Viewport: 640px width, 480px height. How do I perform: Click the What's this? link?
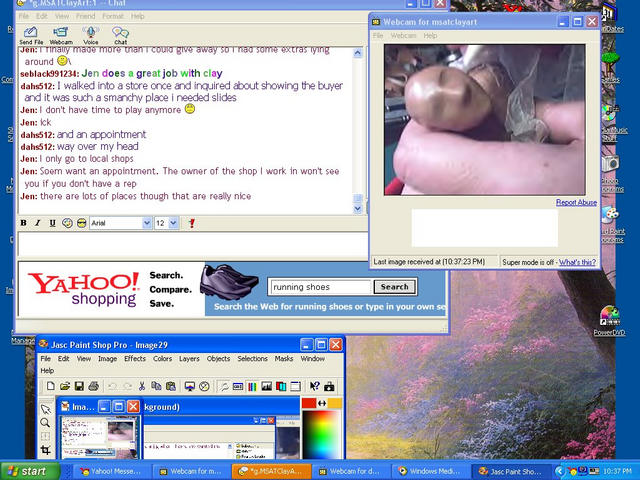(577, 262)
